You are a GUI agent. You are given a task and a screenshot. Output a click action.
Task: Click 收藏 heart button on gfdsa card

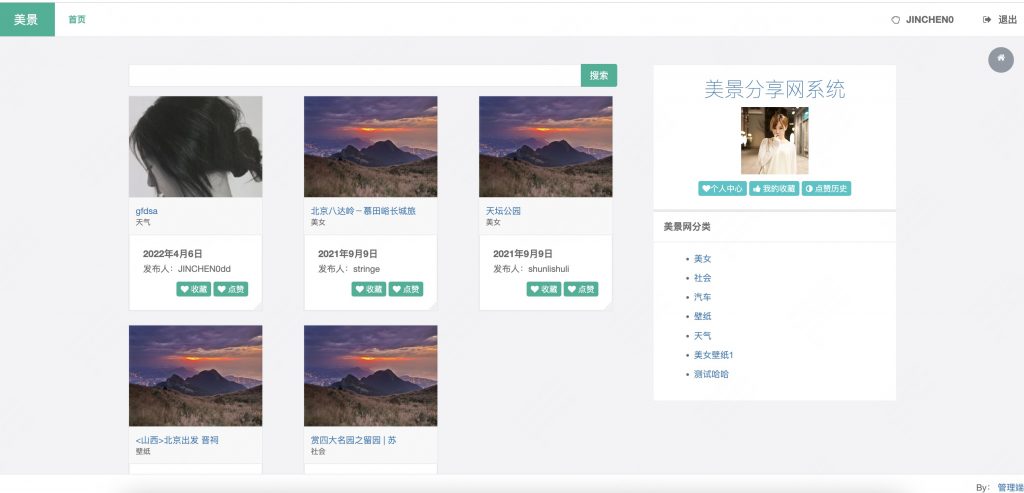pos(194,289)
